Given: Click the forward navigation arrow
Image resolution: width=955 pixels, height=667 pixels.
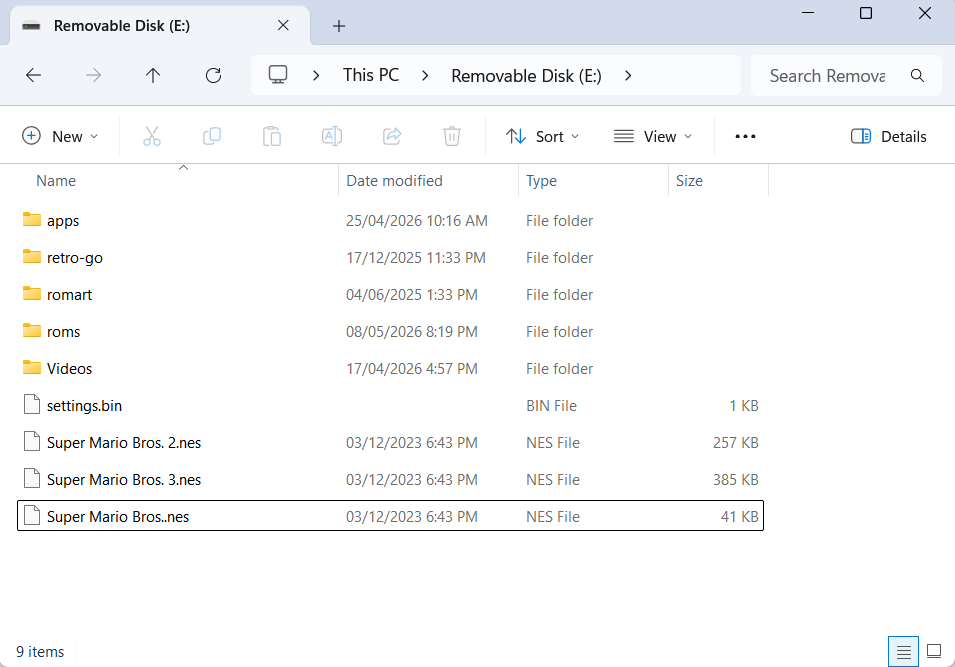Looking at the screenshot, I should click(x=93, y=76).
